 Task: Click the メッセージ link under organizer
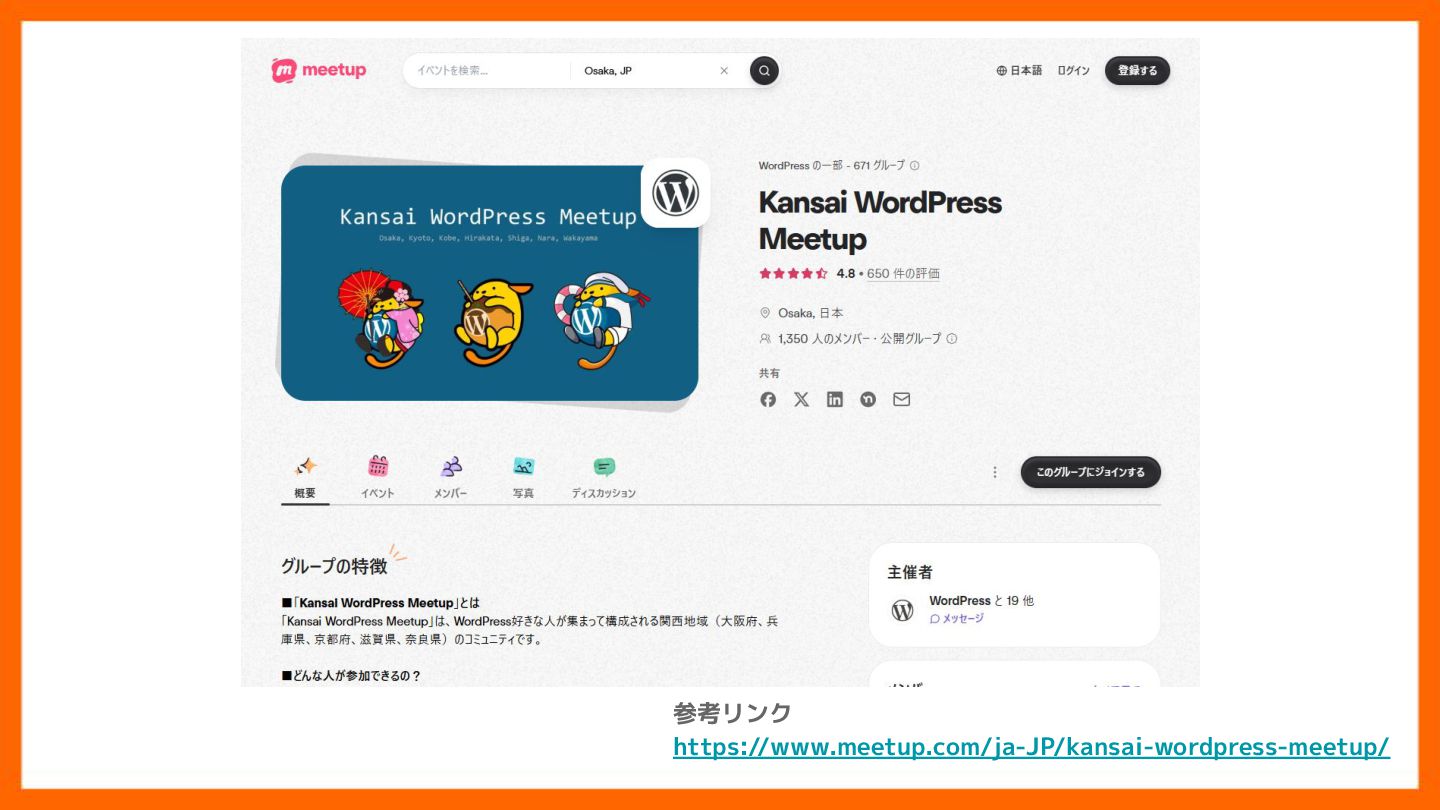coord(957,619)
